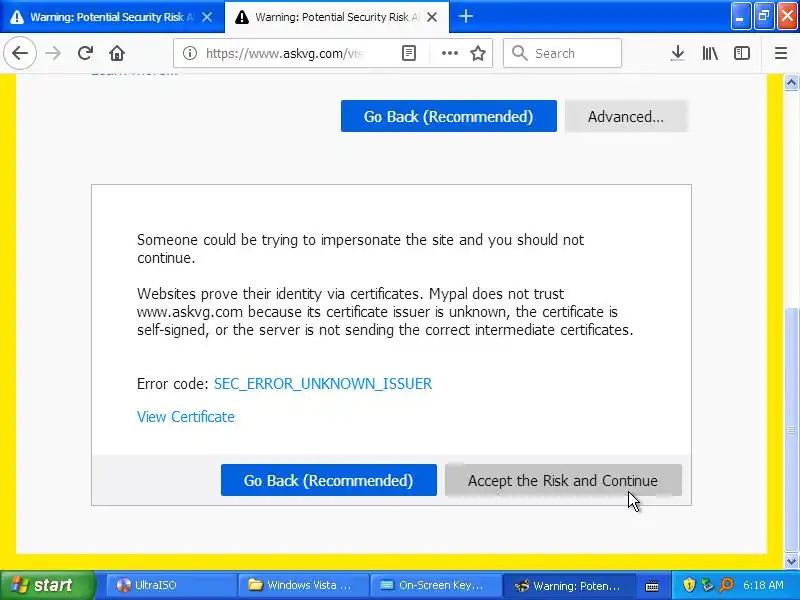Click the keyboard icon on taskbar

click(x=652, y=586)
